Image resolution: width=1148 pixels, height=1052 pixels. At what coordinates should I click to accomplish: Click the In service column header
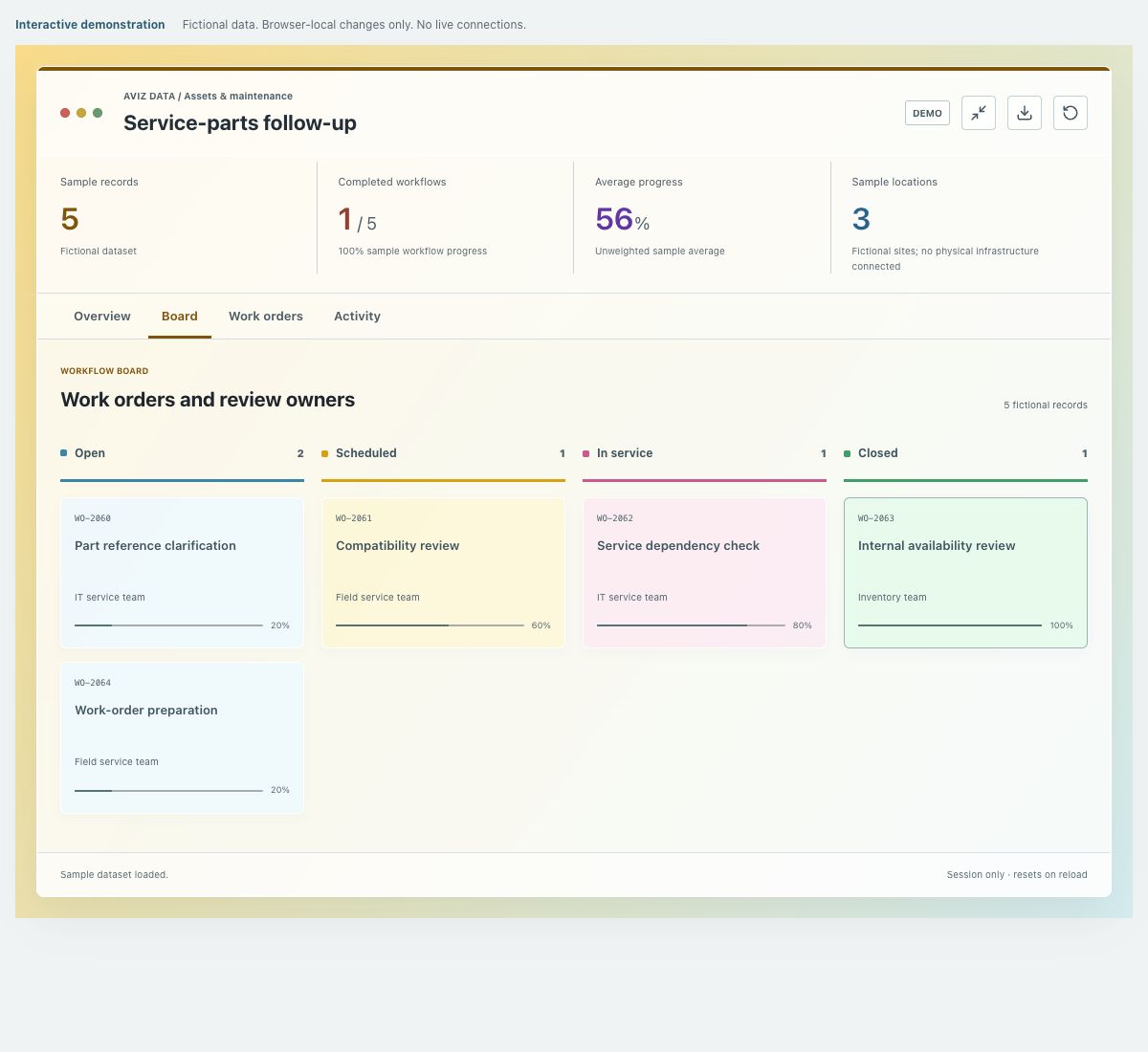click(704, 453)
